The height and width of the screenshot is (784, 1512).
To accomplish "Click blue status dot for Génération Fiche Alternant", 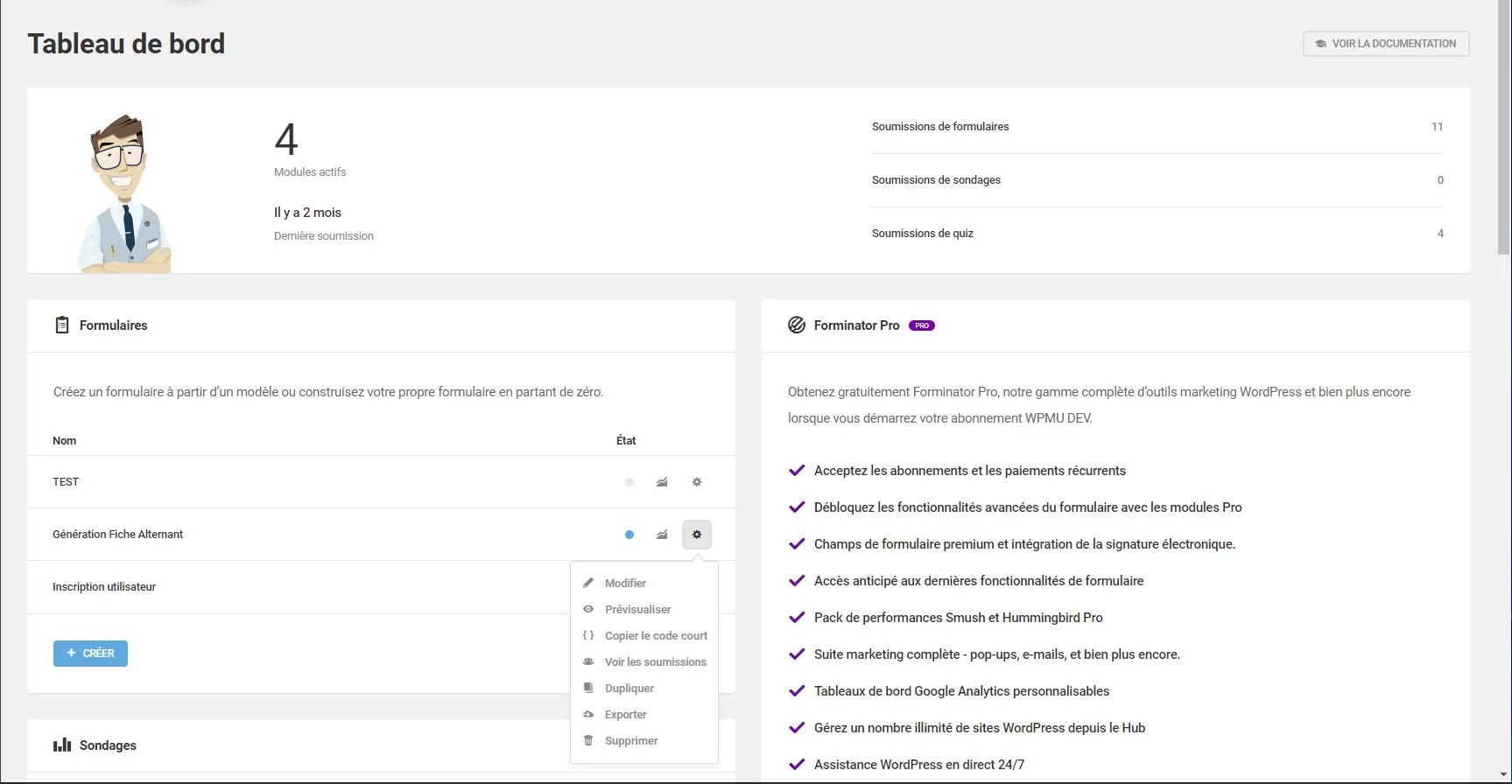I will tap(629, 535).
